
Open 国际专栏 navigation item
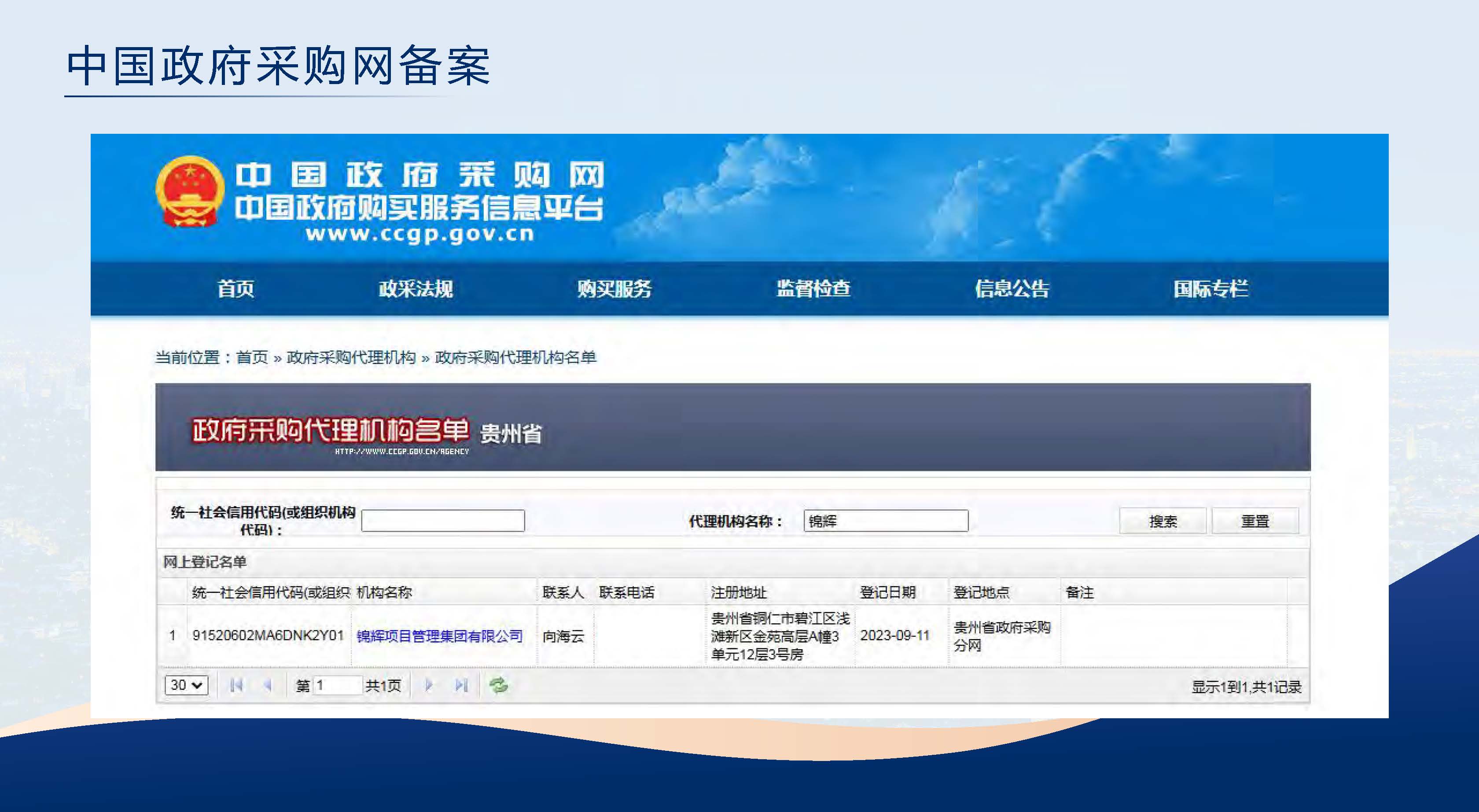point(1211,288)
